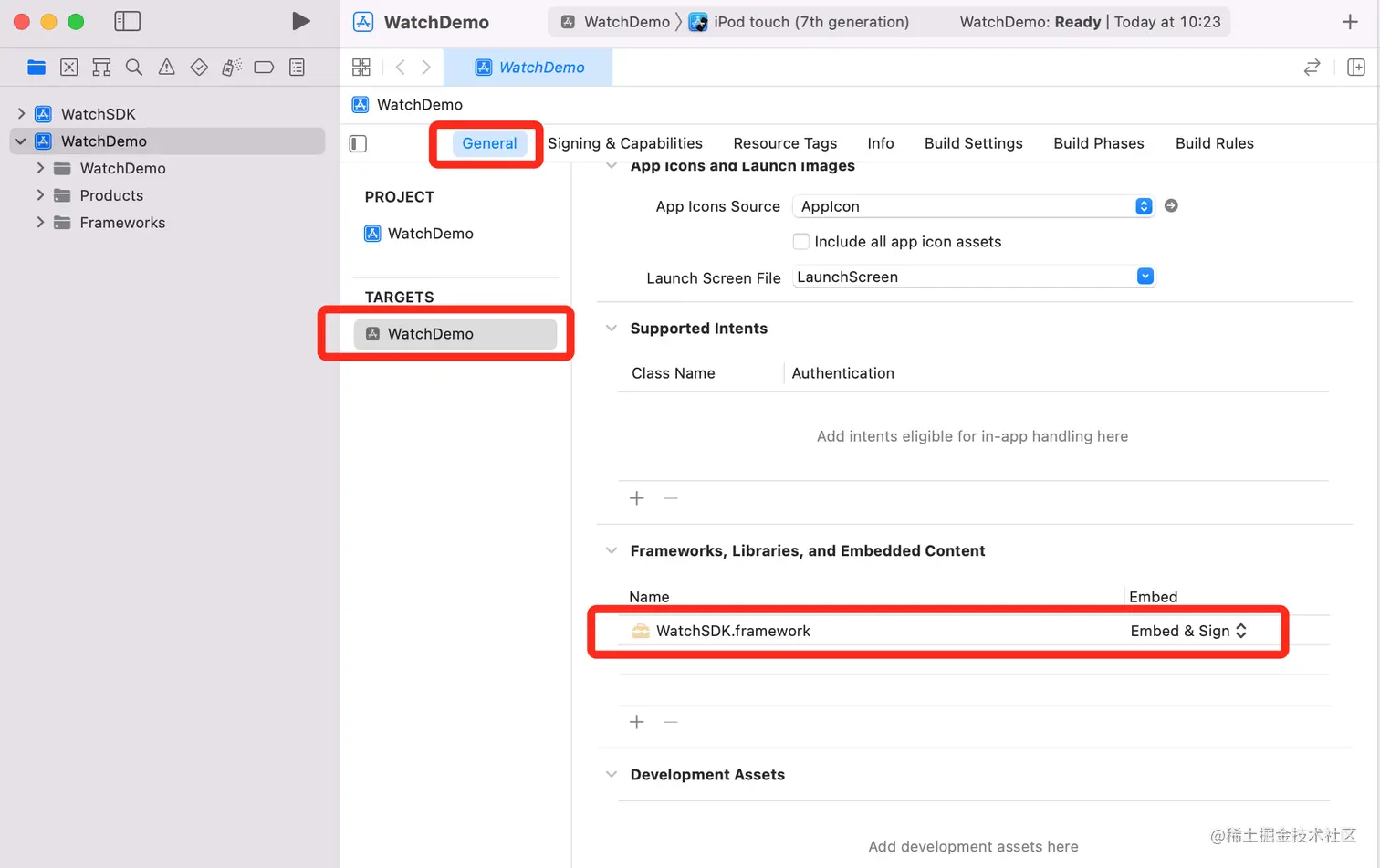
Task: Run the WatchDemo scheme with the play button
Action: coord(300,21)
